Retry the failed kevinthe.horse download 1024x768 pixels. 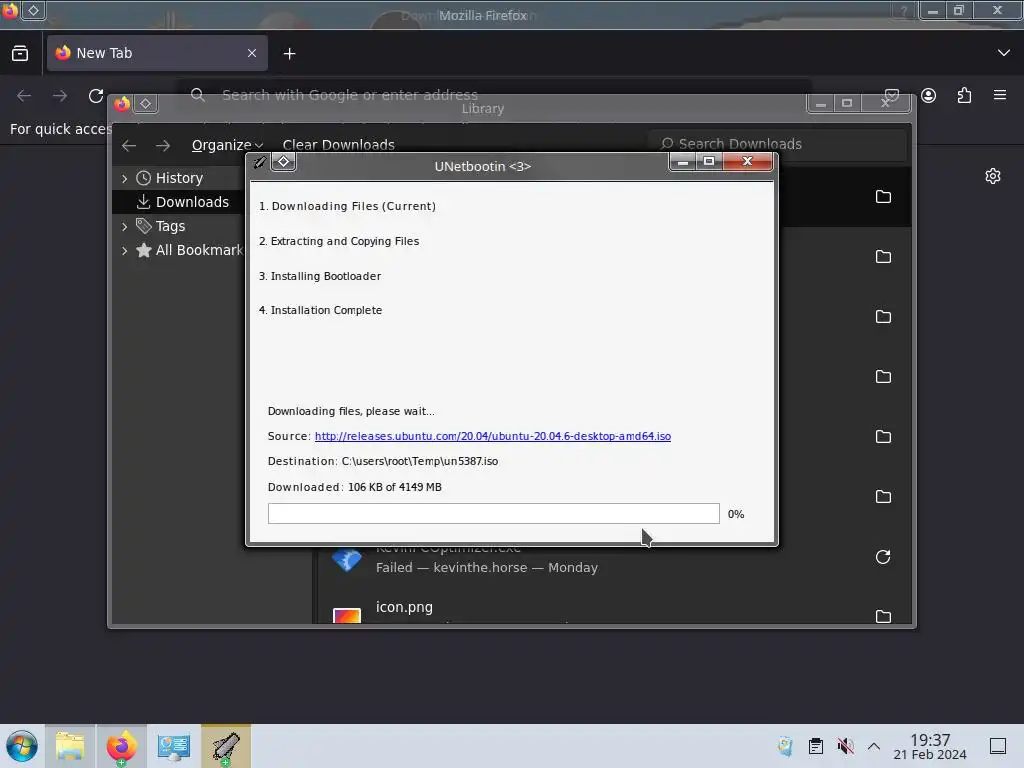[883, 557]
